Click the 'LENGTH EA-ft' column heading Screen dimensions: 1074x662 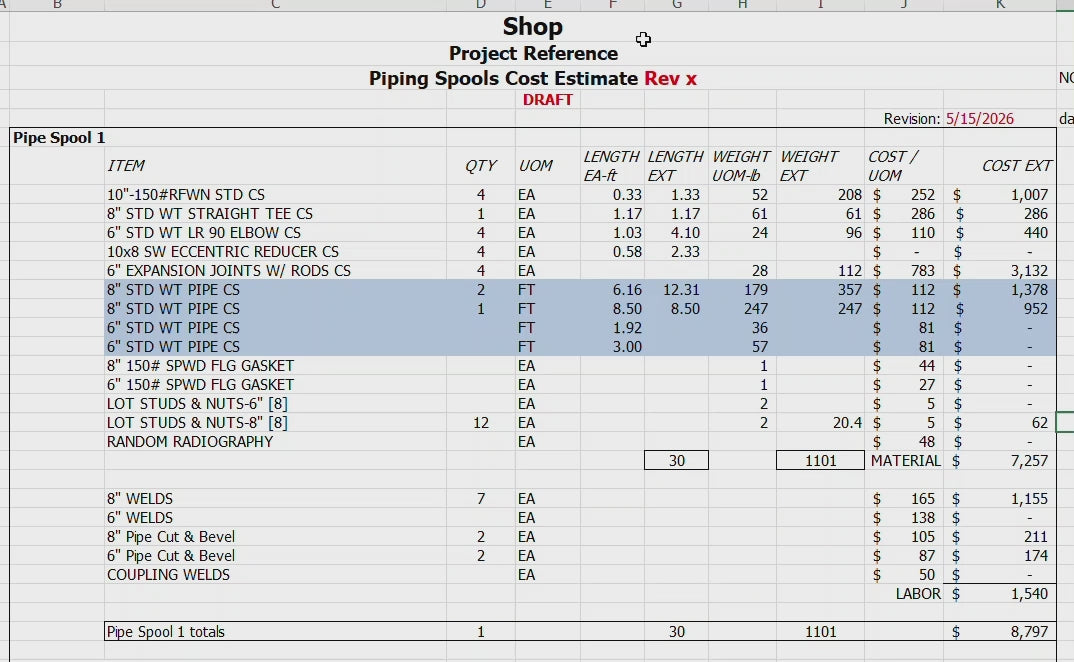(x=611, y=166)
